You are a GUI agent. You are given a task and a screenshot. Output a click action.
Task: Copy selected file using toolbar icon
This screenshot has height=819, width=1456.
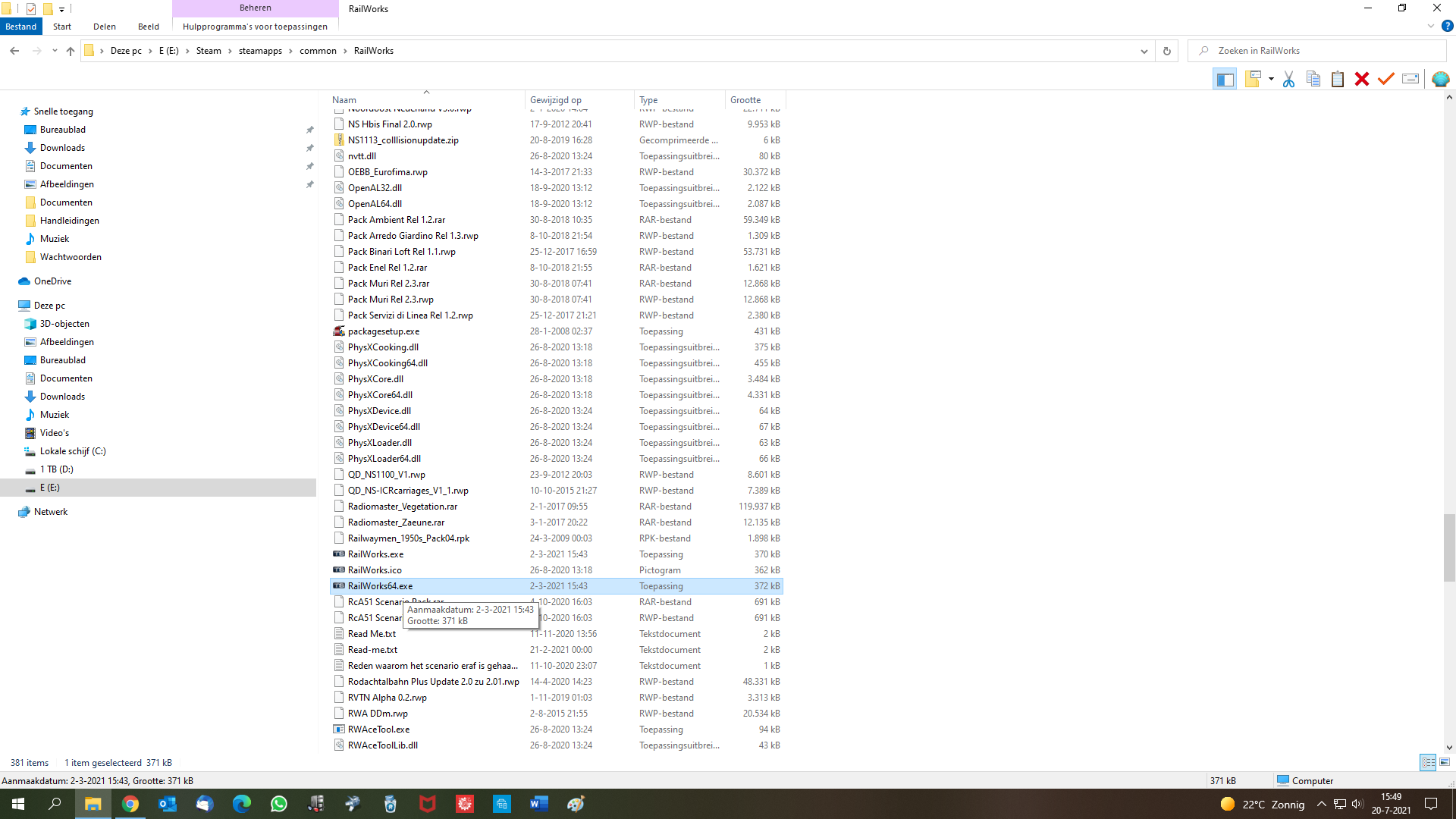coord(1313,79)
